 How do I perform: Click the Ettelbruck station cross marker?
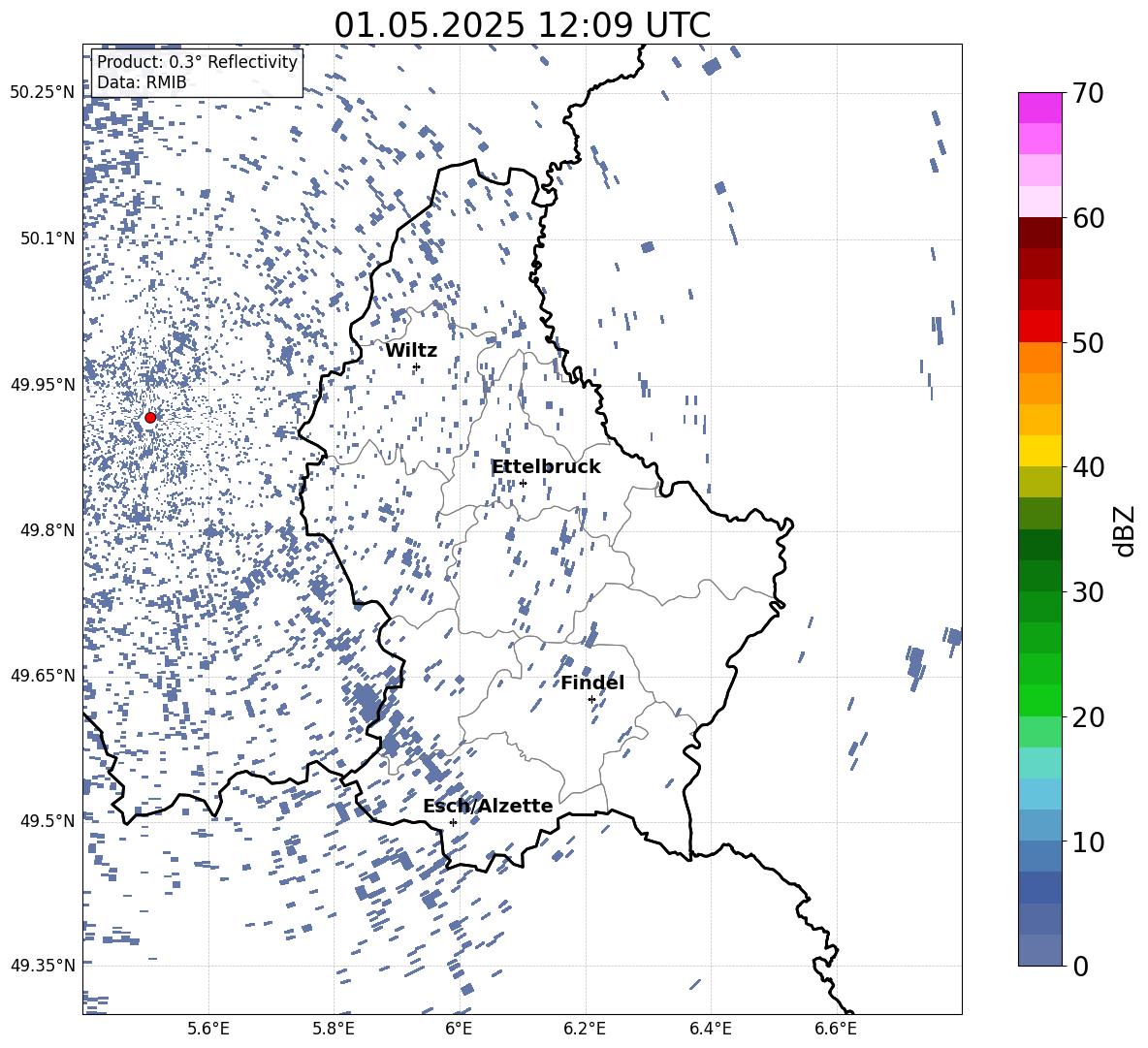[x=523, y=483]
